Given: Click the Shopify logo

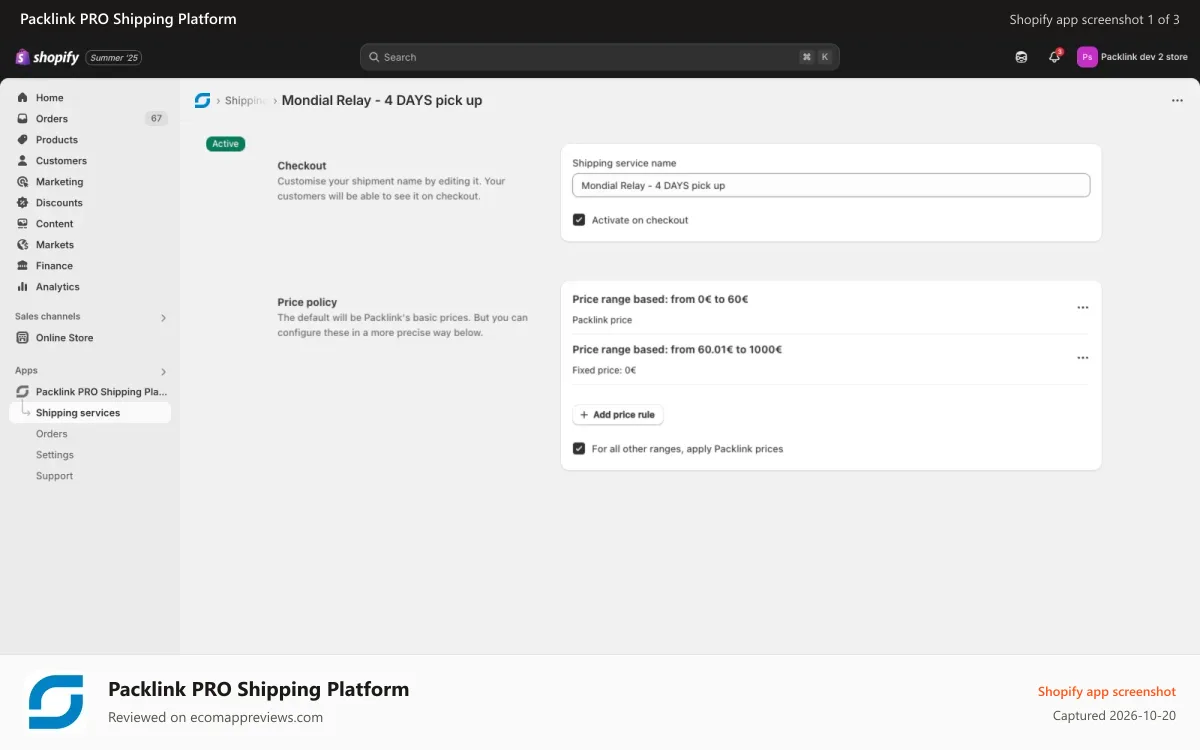Looking at the screenshot, I should (47, 57).
